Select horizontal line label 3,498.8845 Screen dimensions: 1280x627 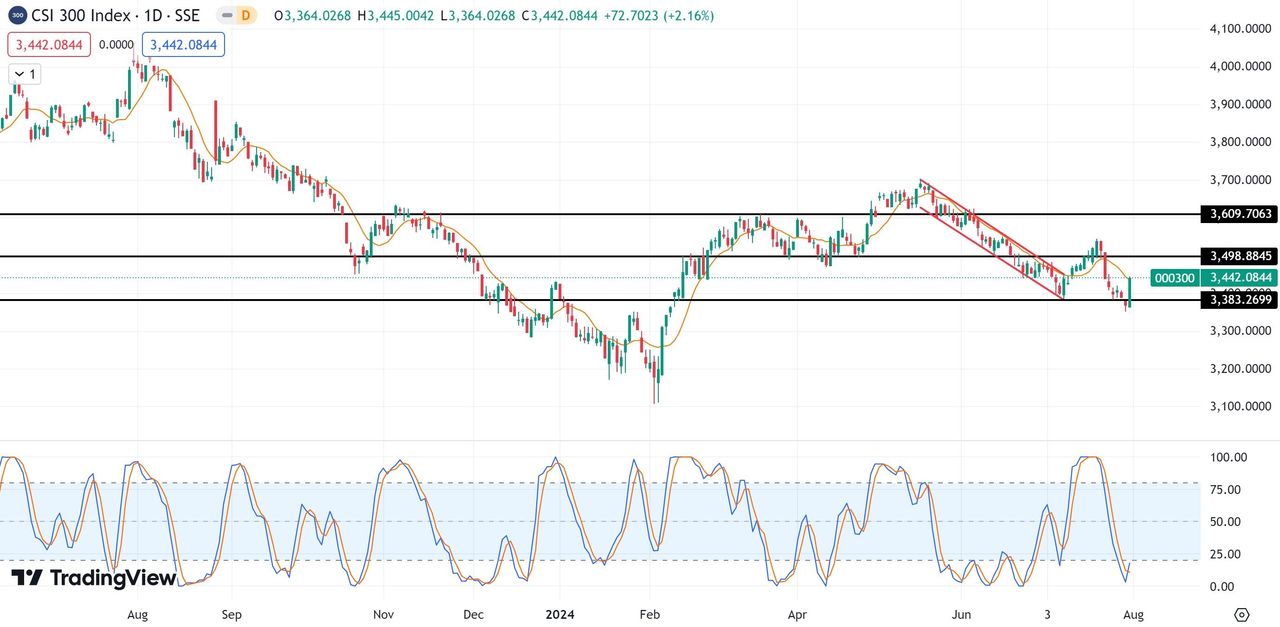tap(1239, 256)
